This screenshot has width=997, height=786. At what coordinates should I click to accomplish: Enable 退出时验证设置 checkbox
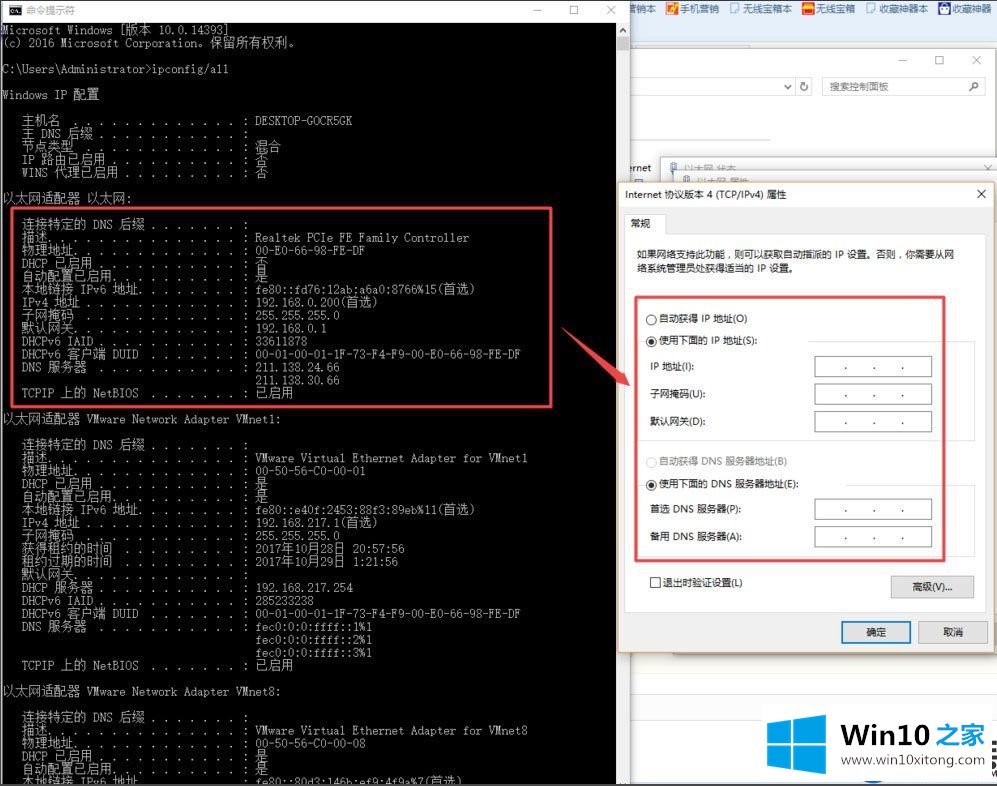click(656, 582)
